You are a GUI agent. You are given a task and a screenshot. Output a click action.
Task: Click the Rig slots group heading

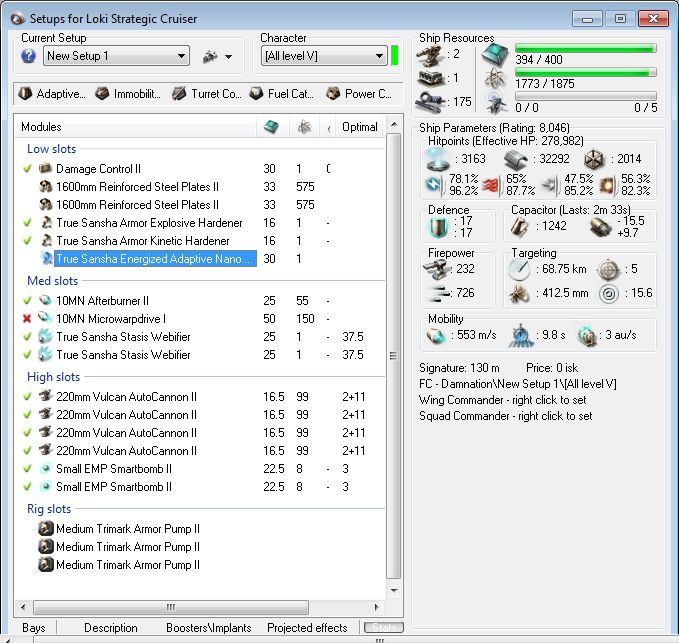[x=49, y=509]
